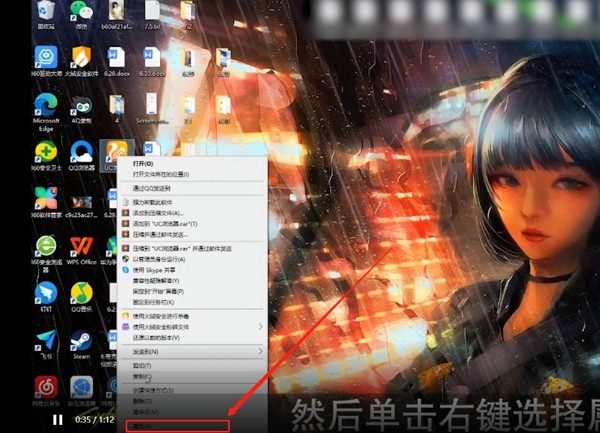Select 压缩到 "UC浏览器.rar" 并通过邮件发送
This screenshot has width=600, height=433.
pyautogui.click(x=192, y=249)
